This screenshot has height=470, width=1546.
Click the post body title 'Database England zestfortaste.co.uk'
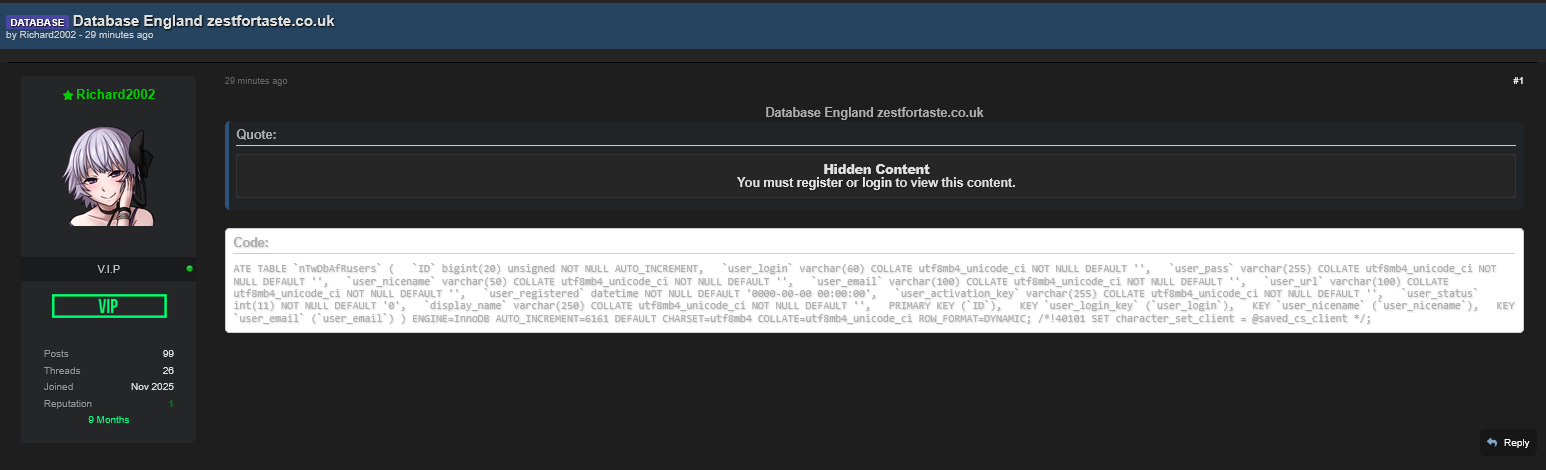pos(874,112)
